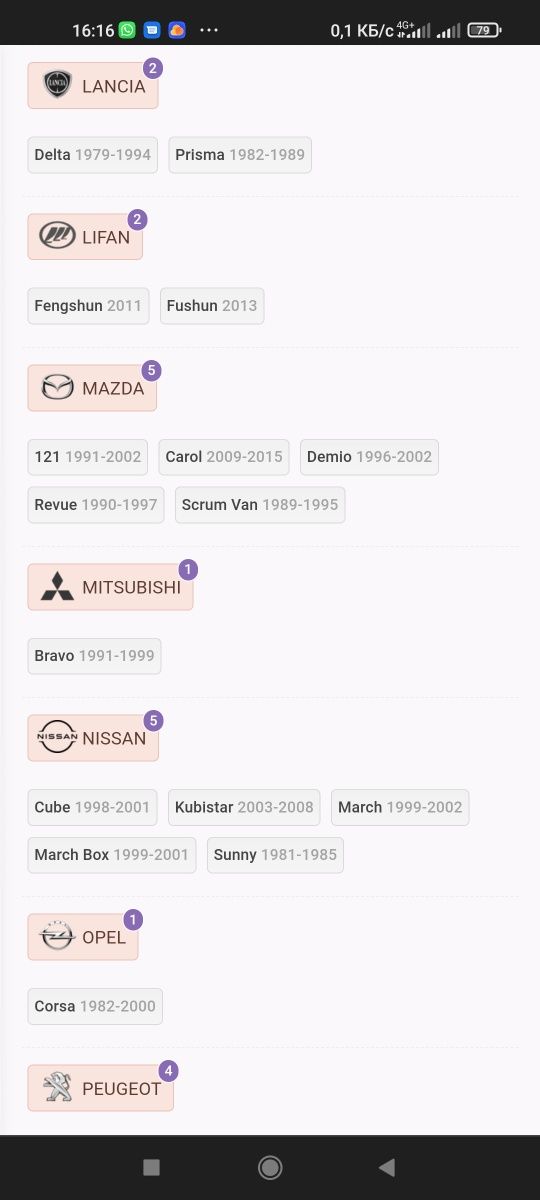The width and height of the screenshot is (540, 1200).
Task: Open the Bravo 1991-1999 model
Action: pyautogui.click(x=94, y=656)
